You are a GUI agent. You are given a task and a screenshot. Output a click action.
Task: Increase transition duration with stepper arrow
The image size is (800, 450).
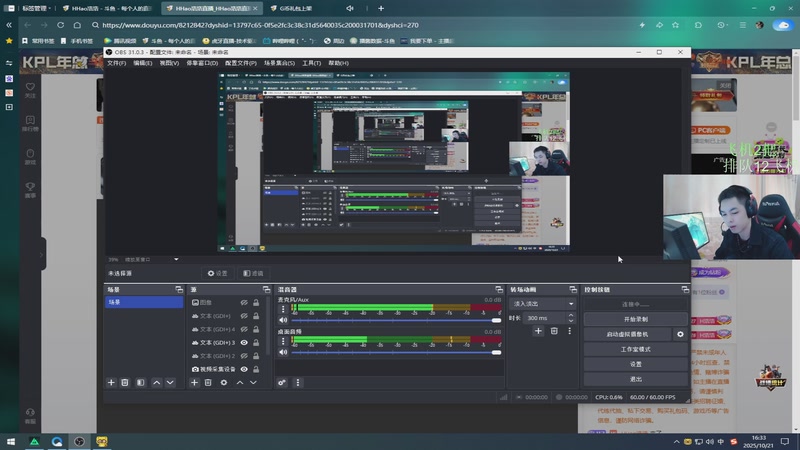tap(571, 315)
